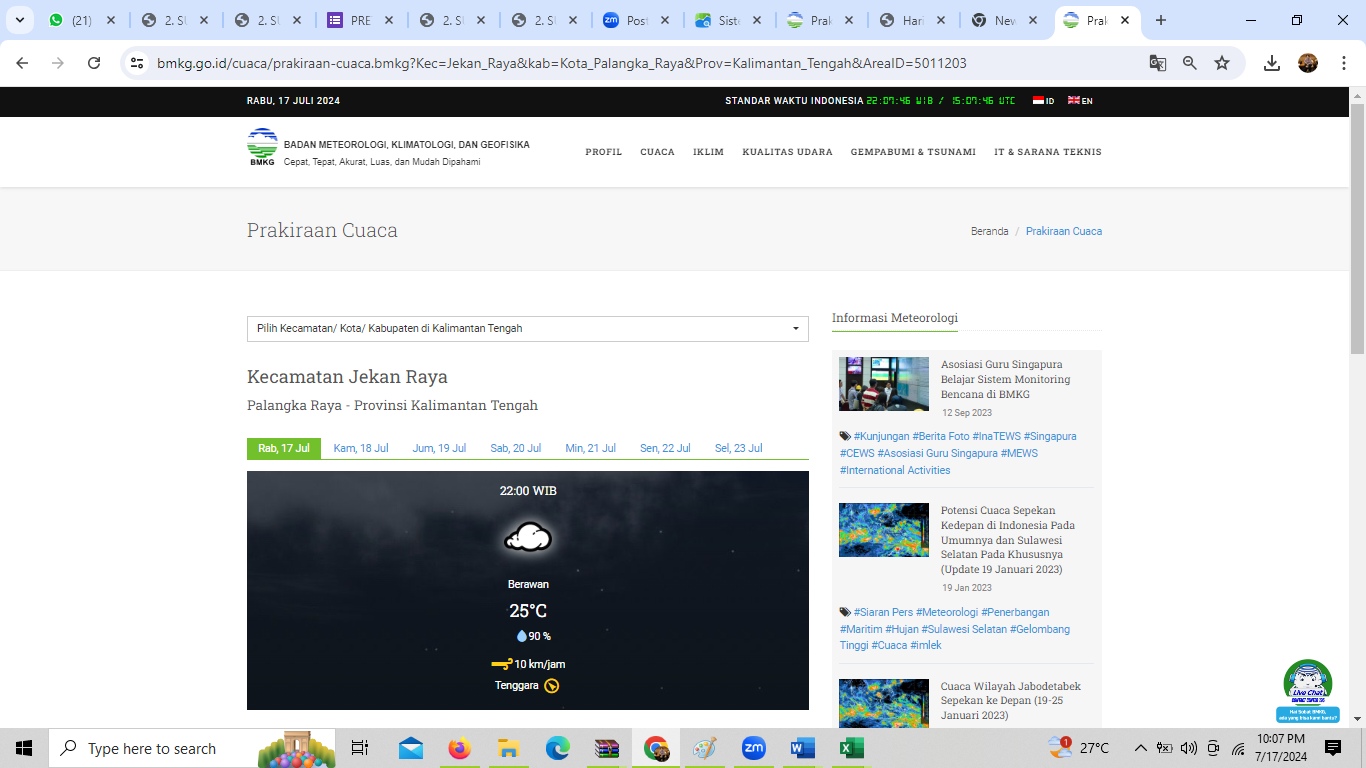Open the notifications center icon
The width and height of the screenshot is (1366, 768).
tap(1333, 748)
